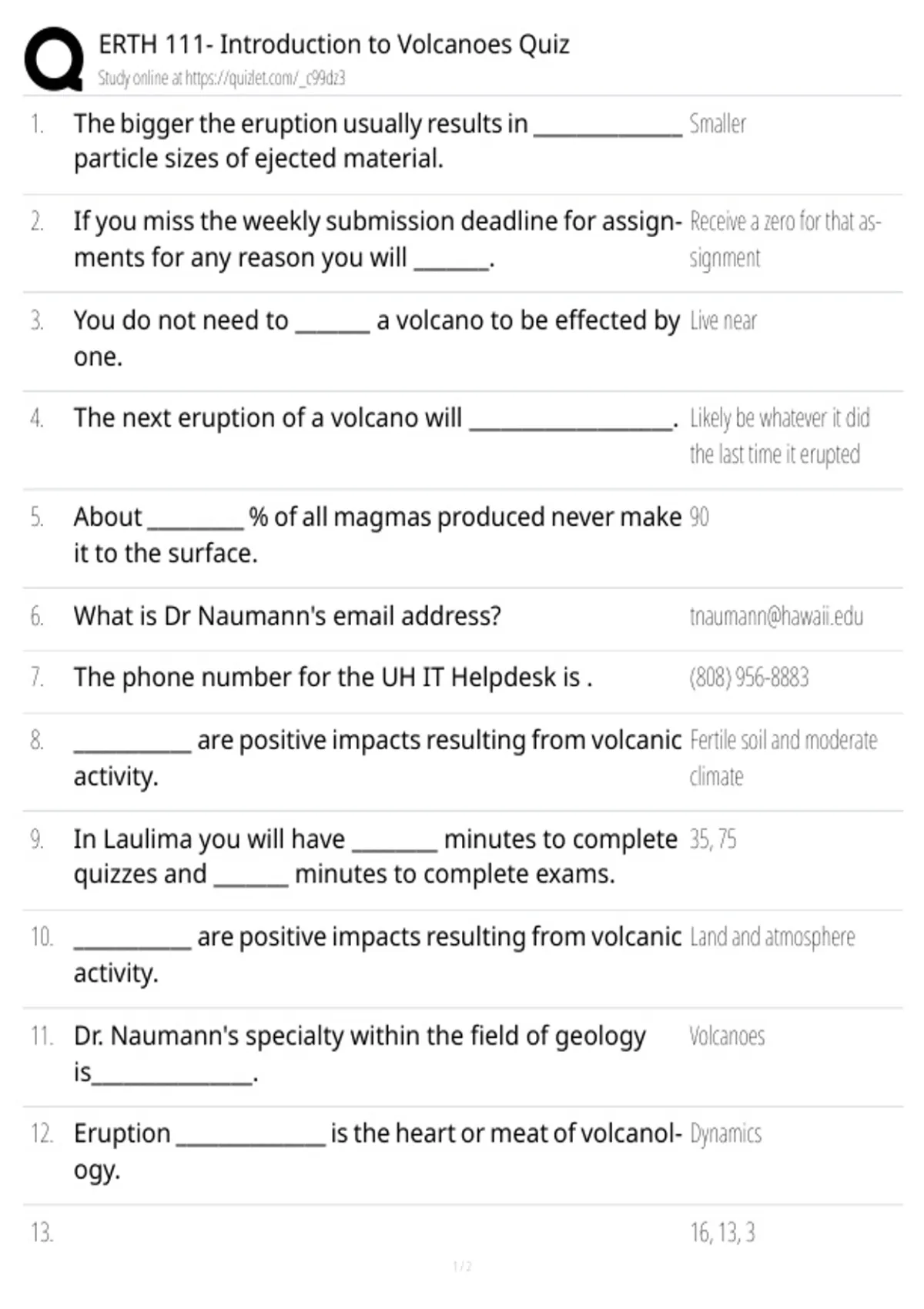Click the quiz title 'ERTH 111- Introduction to Volcanoes Quiz'
The image size is (924, 1309).
(334, 45)
